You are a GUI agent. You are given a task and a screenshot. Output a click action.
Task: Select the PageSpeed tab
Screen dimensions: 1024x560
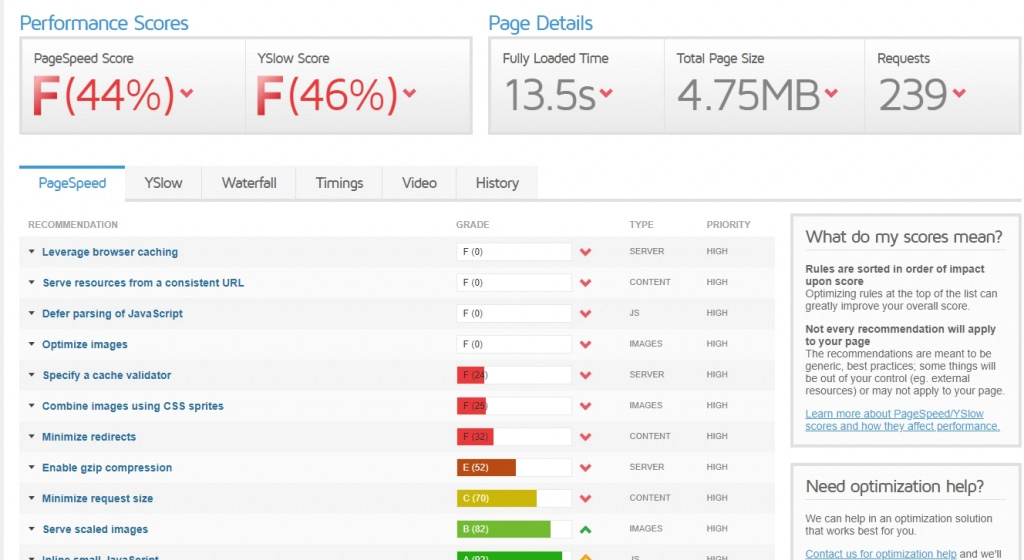click(x=72, y=183)
